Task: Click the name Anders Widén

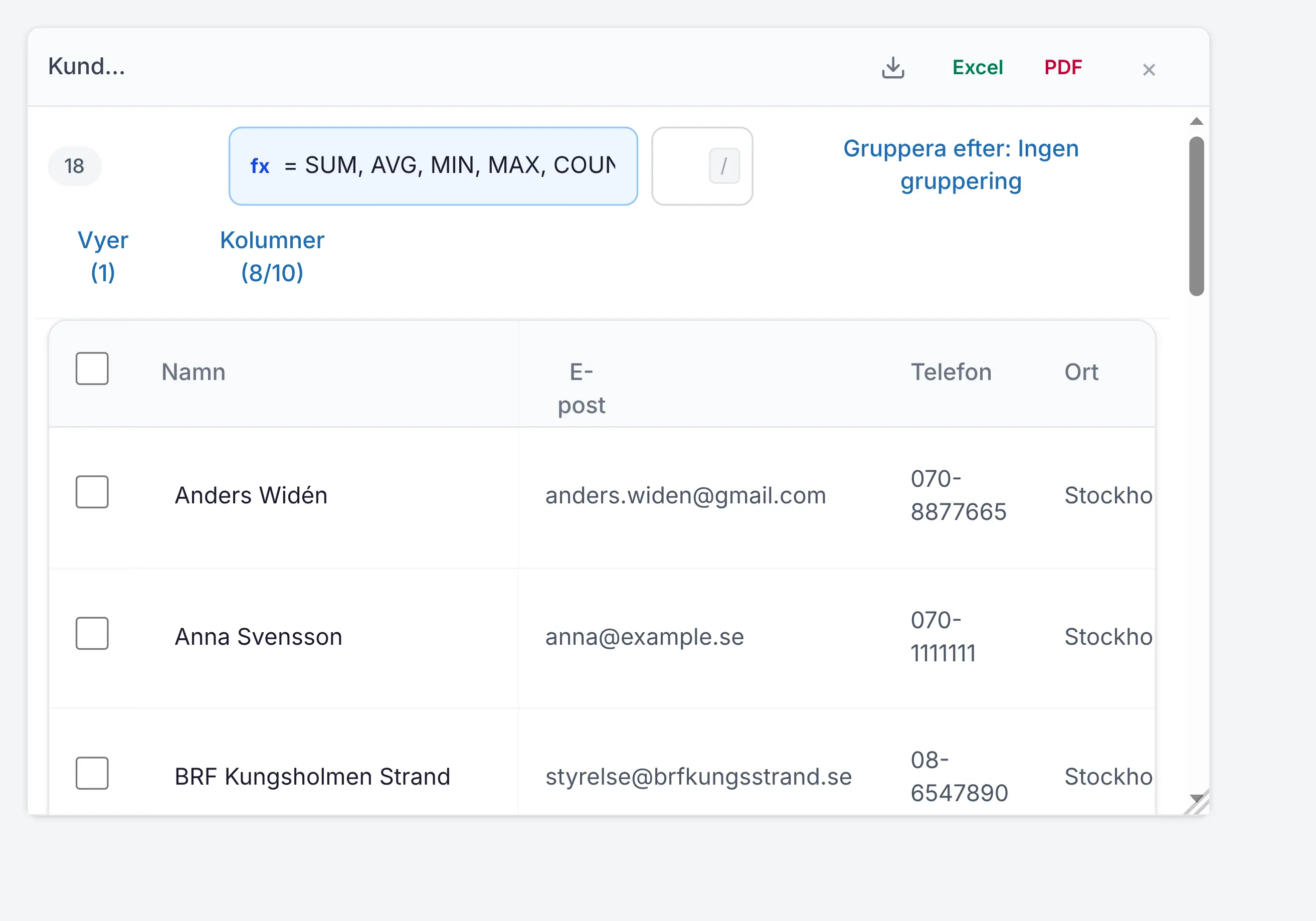Action: tap(251, 495)
